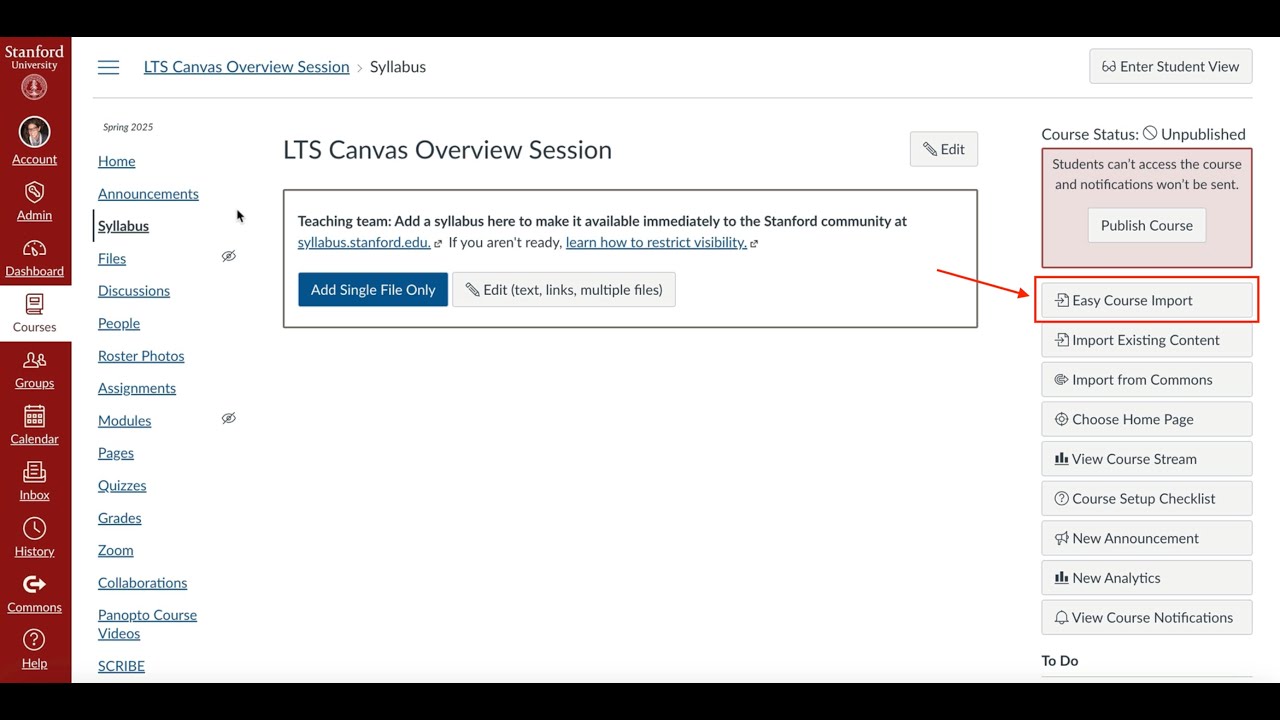Viewport: 1280px width, 720px height.
Task: Go to Home in course navigation
Action: (116, 161)
